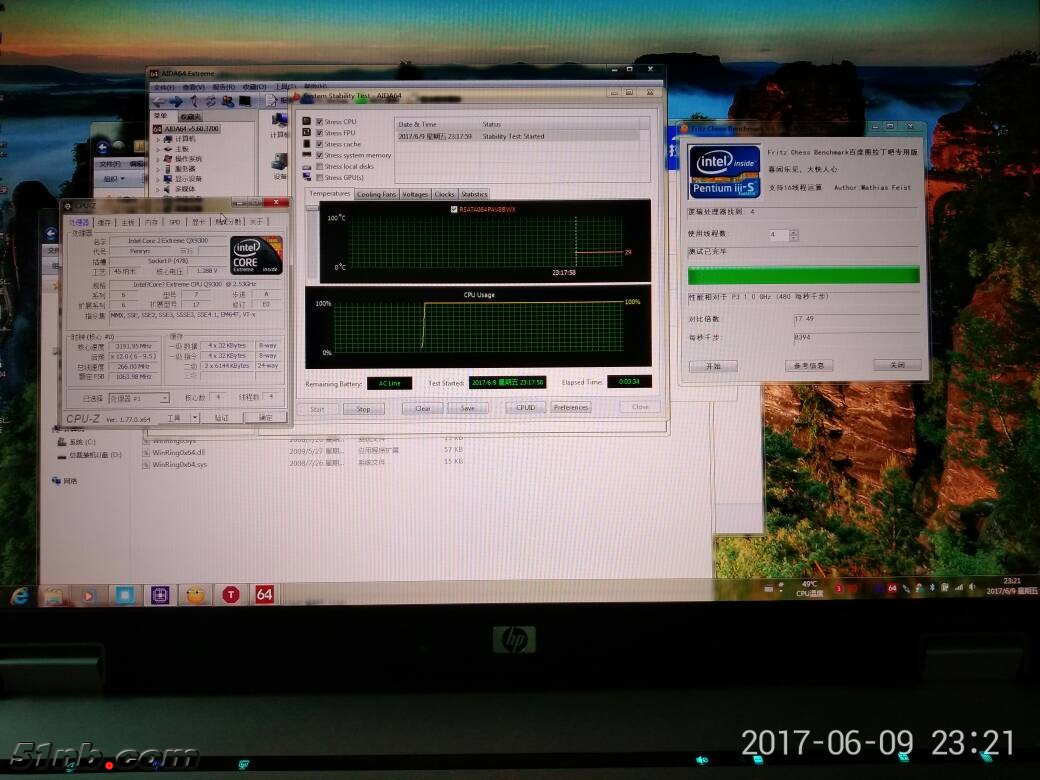
Task: Open Internet Explorer from taskbar
Action: click(x=20, y=596)
